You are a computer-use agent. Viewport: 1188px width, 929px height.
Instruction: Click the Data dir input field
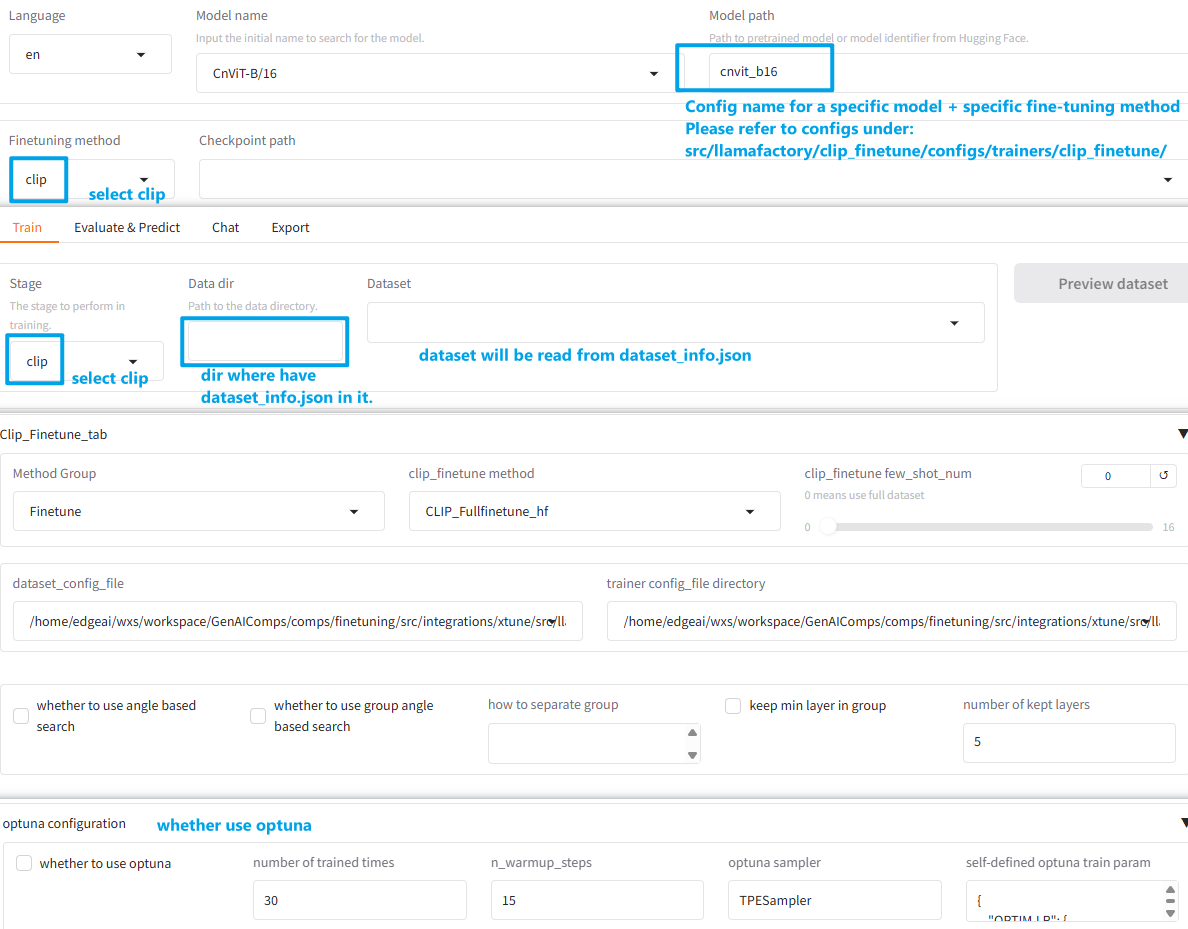(265, 341)
